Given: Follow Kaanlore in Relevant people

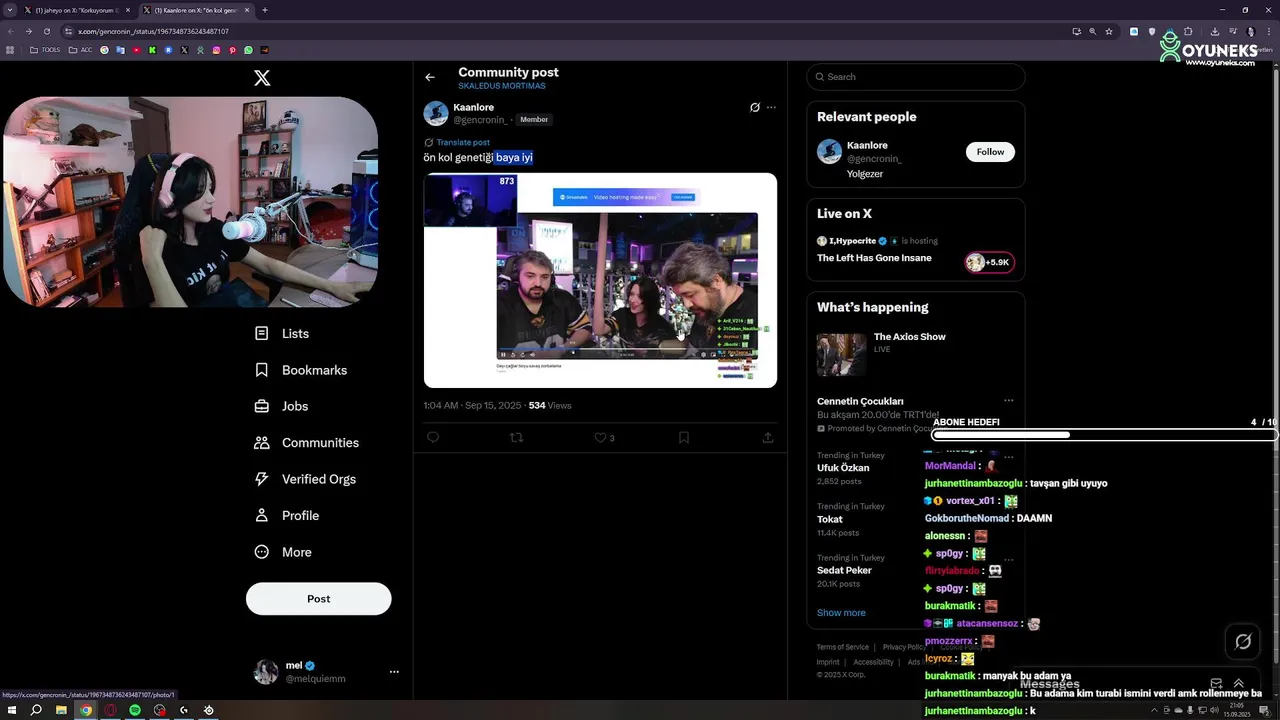Looking at the screenshot, I should [990, 152].
